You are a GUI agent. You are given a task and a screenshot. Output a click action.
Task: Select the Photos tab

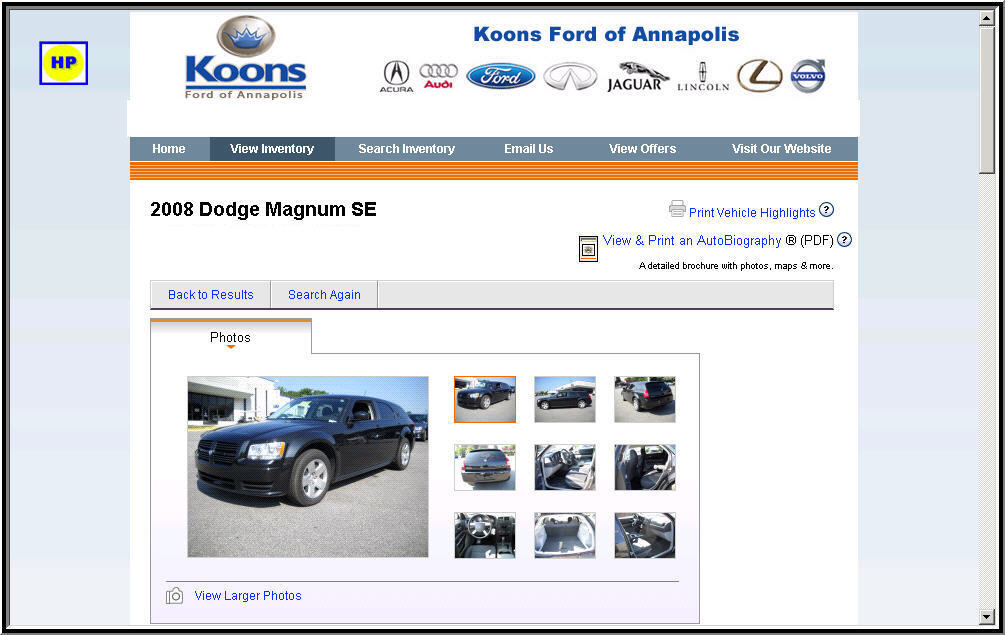230,337
